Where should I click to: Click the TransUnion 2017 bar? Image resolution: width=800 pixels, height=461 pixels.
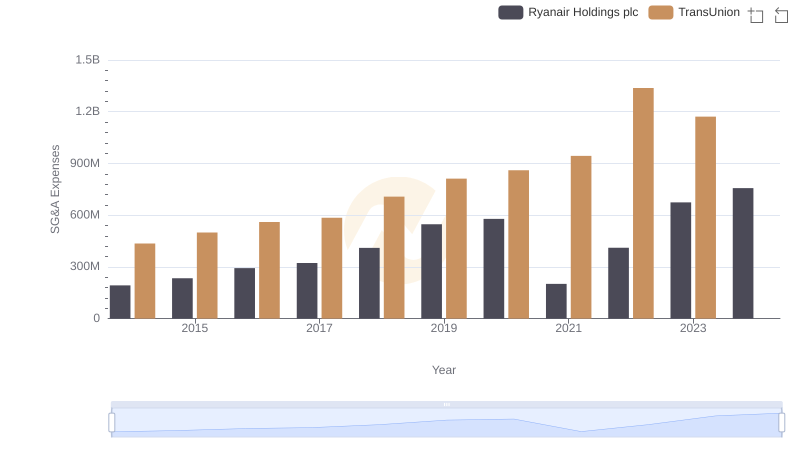click(332, 268)
